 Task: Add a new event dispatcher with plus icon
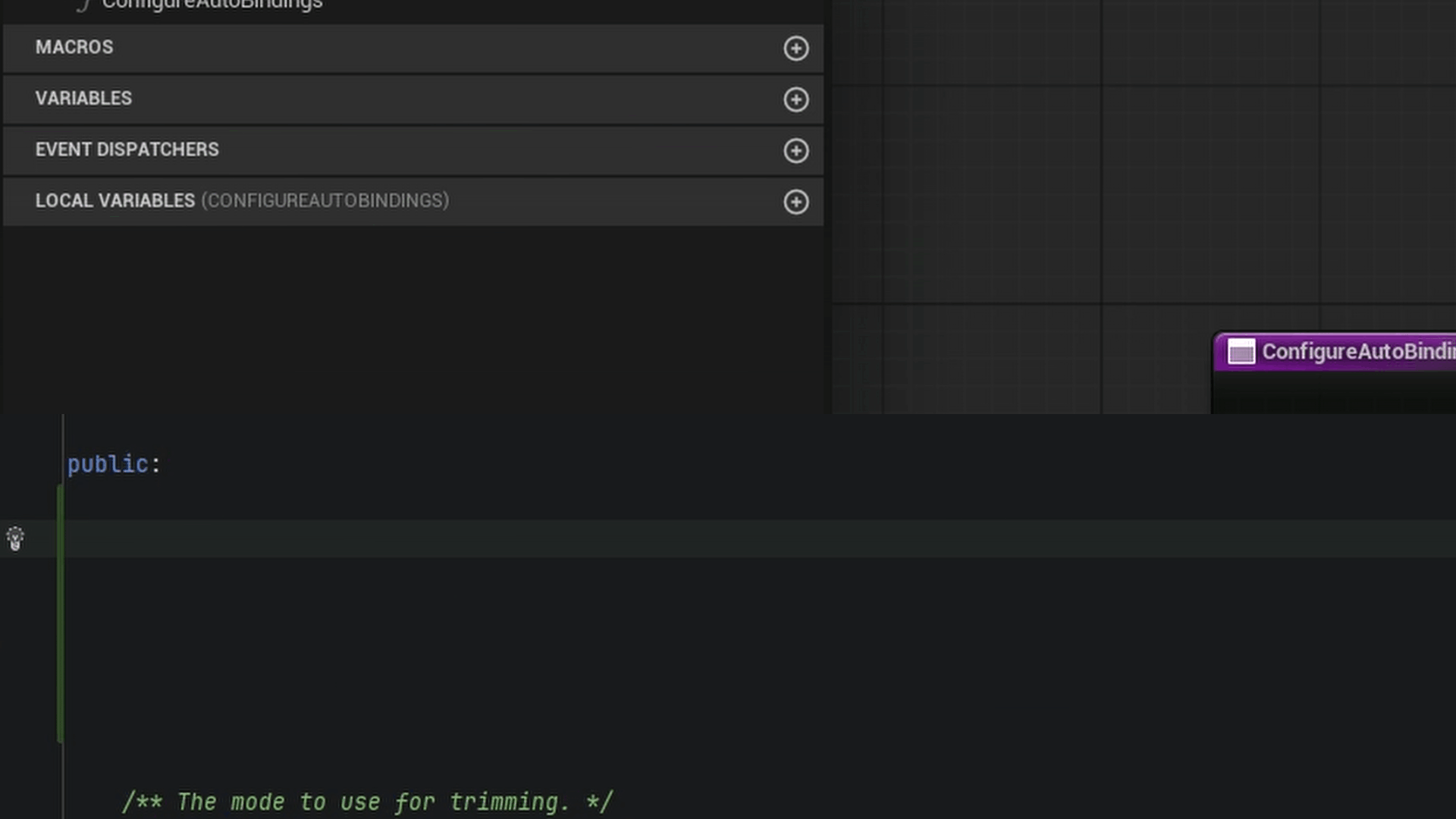coord(795,151)
